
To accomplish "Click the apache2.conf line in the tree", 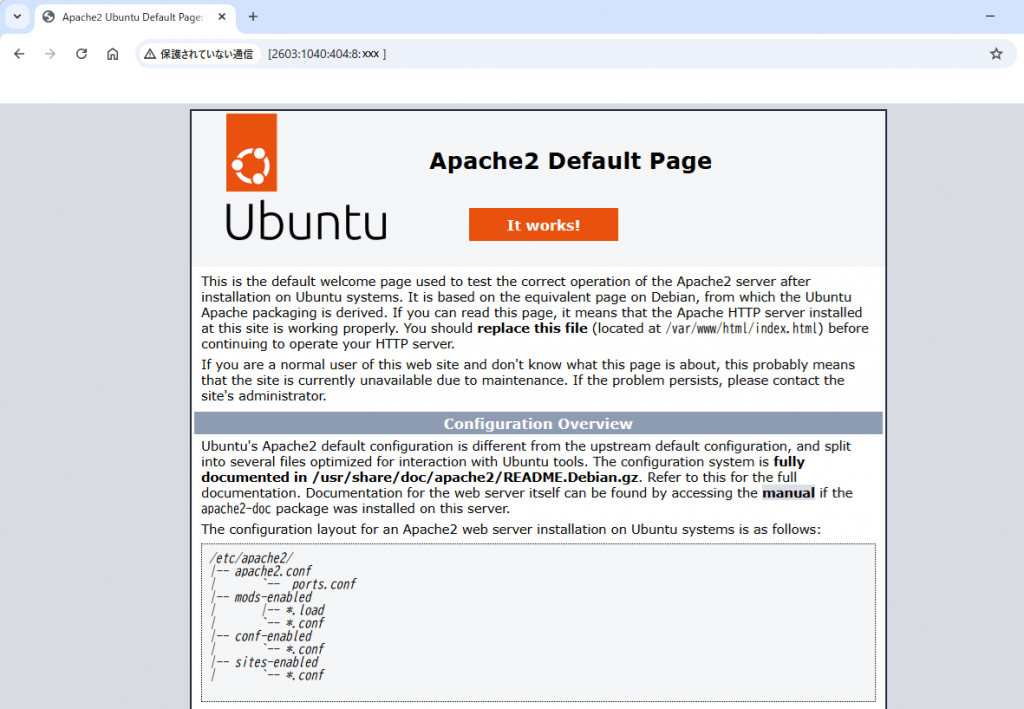I will point(273,571).
